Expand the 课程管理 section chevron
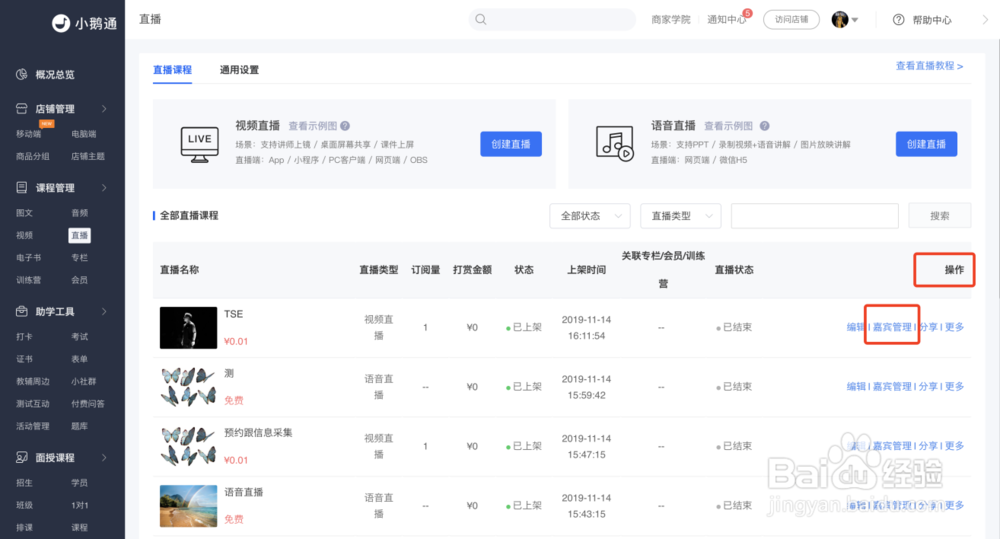 point(104,188)
